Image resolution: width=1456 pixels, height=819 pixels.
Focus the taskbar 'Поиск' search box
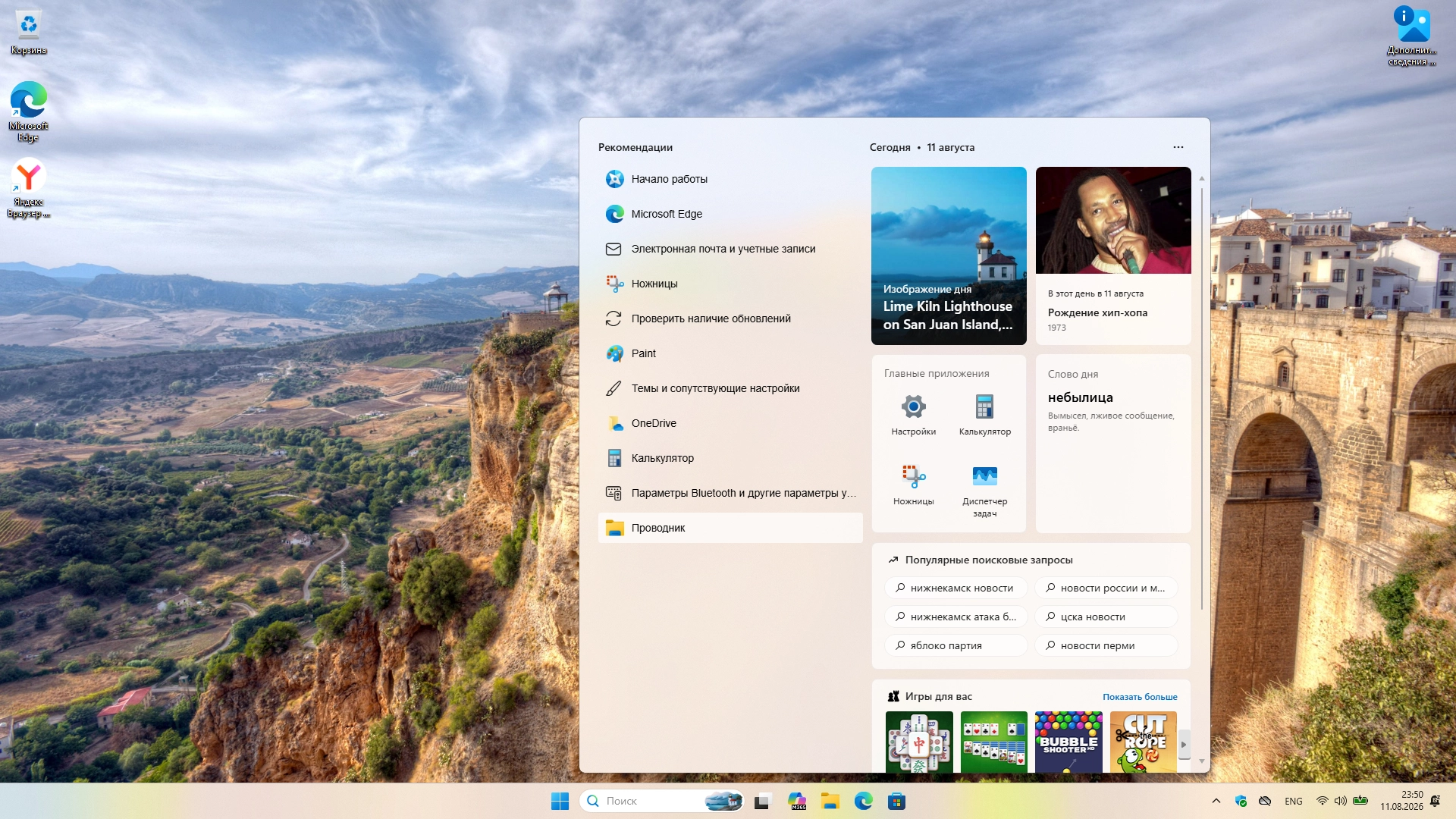tap(662, 801)
